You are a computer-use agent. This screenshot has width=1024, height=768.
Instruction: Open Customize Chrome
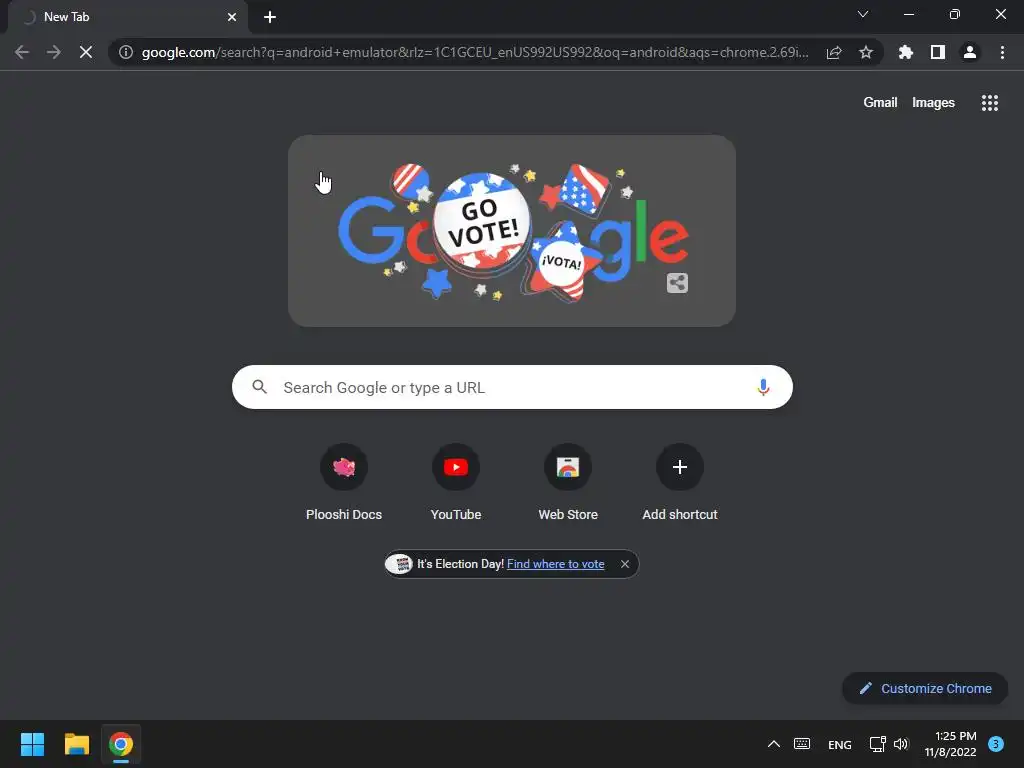pos(925,688)
